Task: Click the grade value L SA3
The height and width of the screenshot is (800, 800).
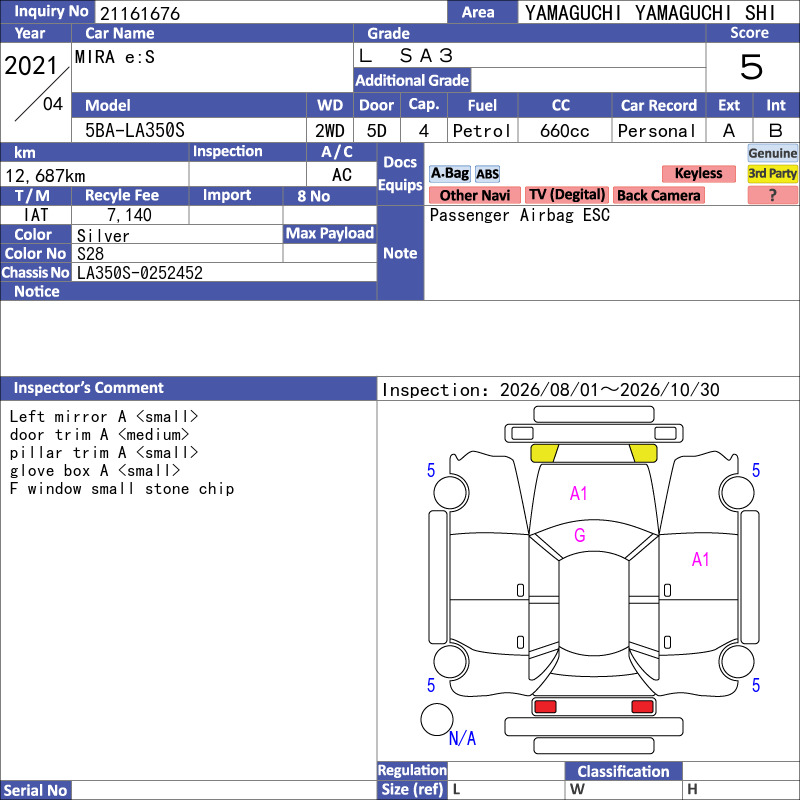Action: click(406, 55)
